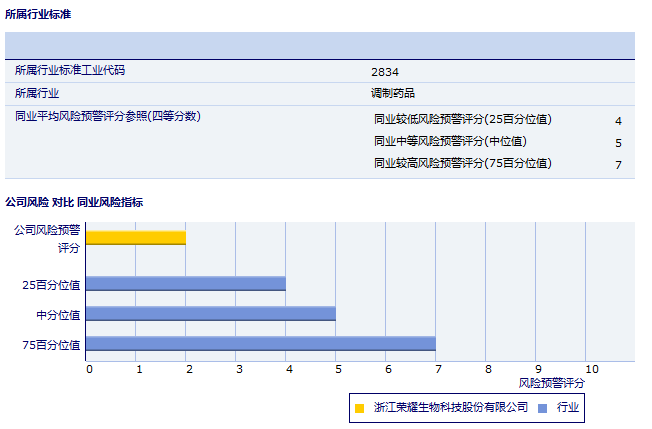Click the 公司风险 对比 同业风险指标 heading
Image resolution: width=652 pixels, height=429 pixels.
click(x=74, y=202)
